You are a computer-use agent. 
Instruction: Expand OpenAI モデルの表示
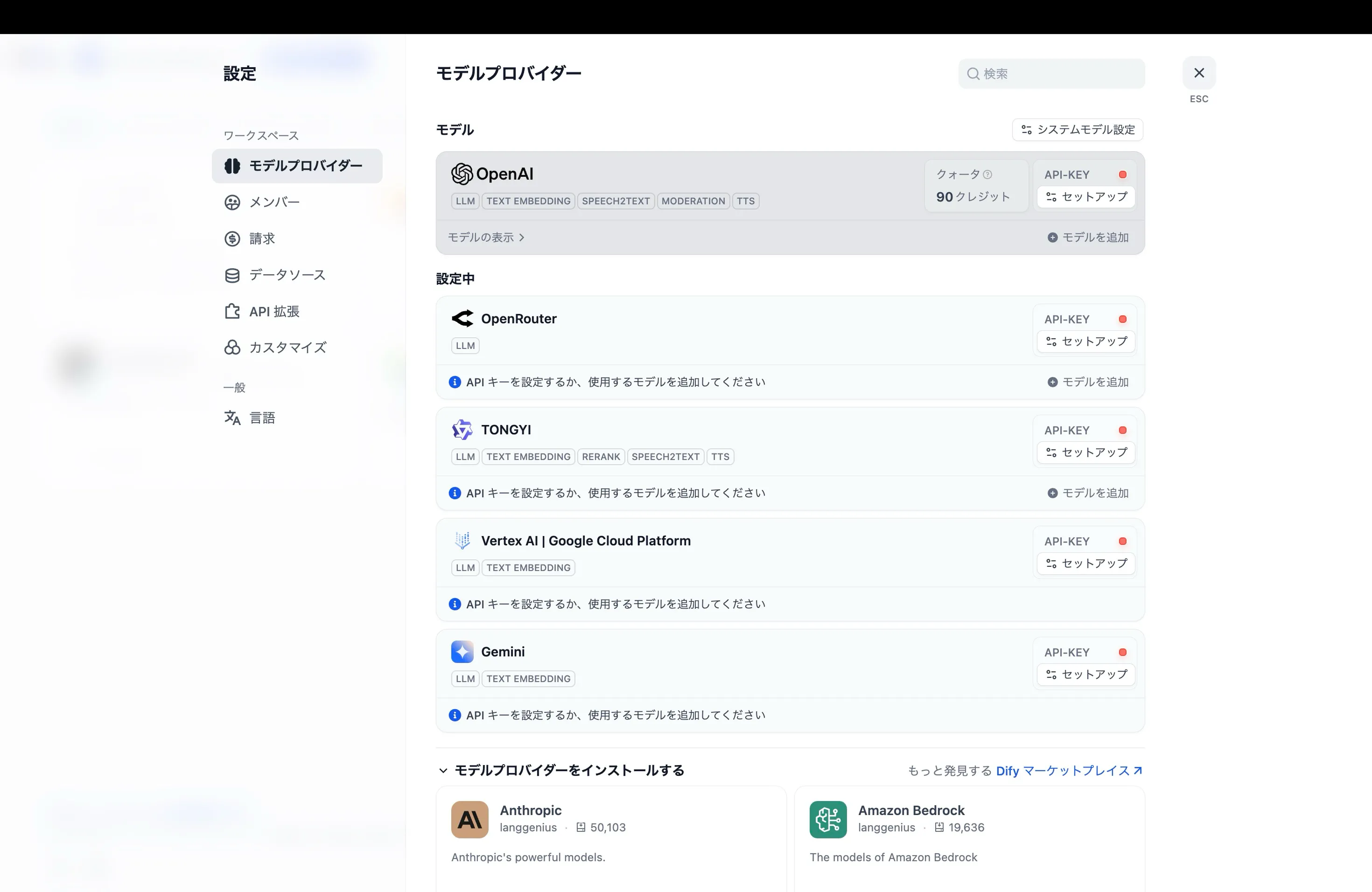tap(486, 237)
